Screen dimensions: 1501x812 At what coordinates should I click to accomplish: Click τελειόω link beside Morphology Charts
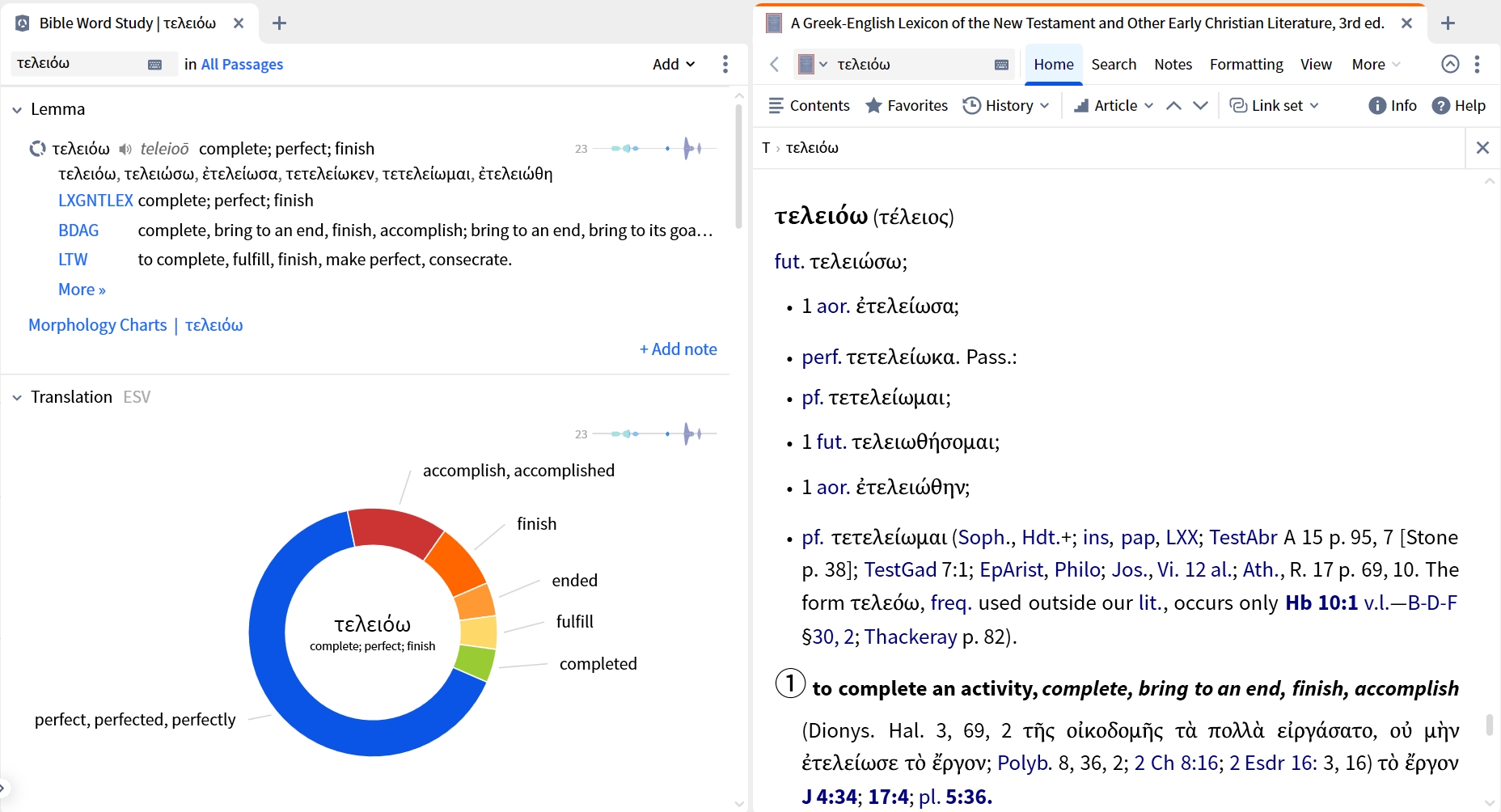[214, 325]
